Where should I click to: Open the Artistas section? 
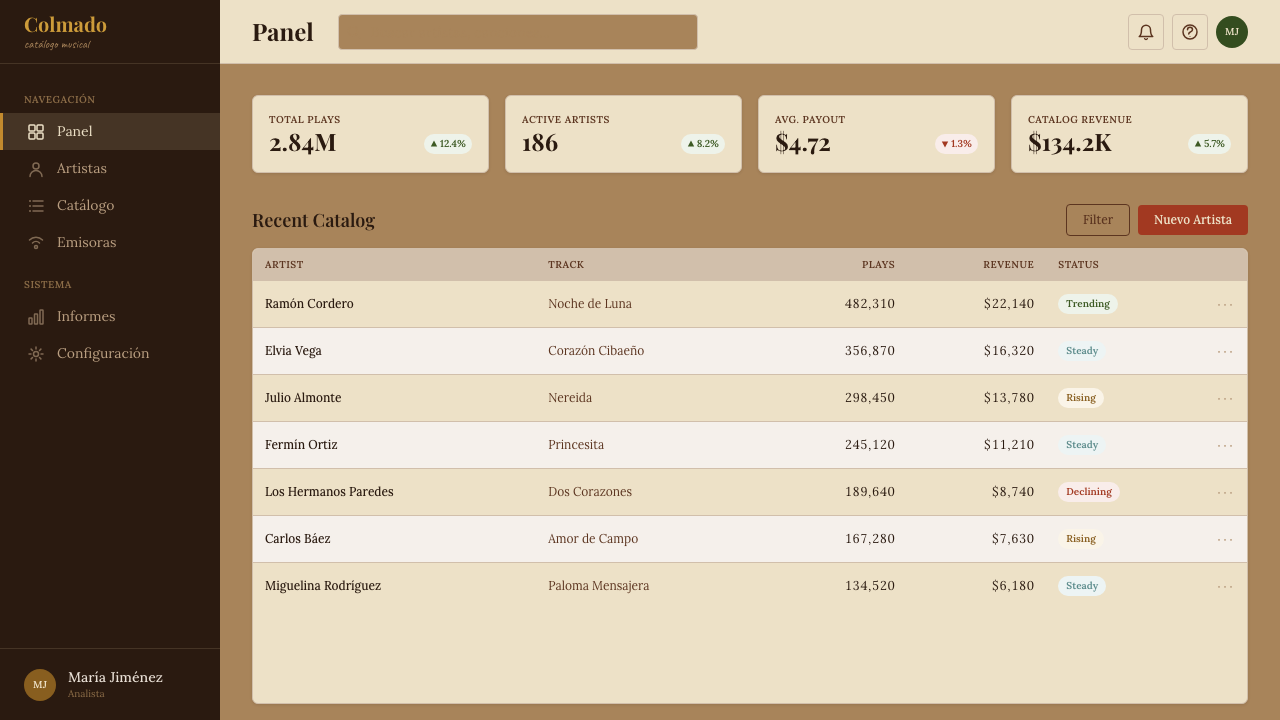coord(110,168)
